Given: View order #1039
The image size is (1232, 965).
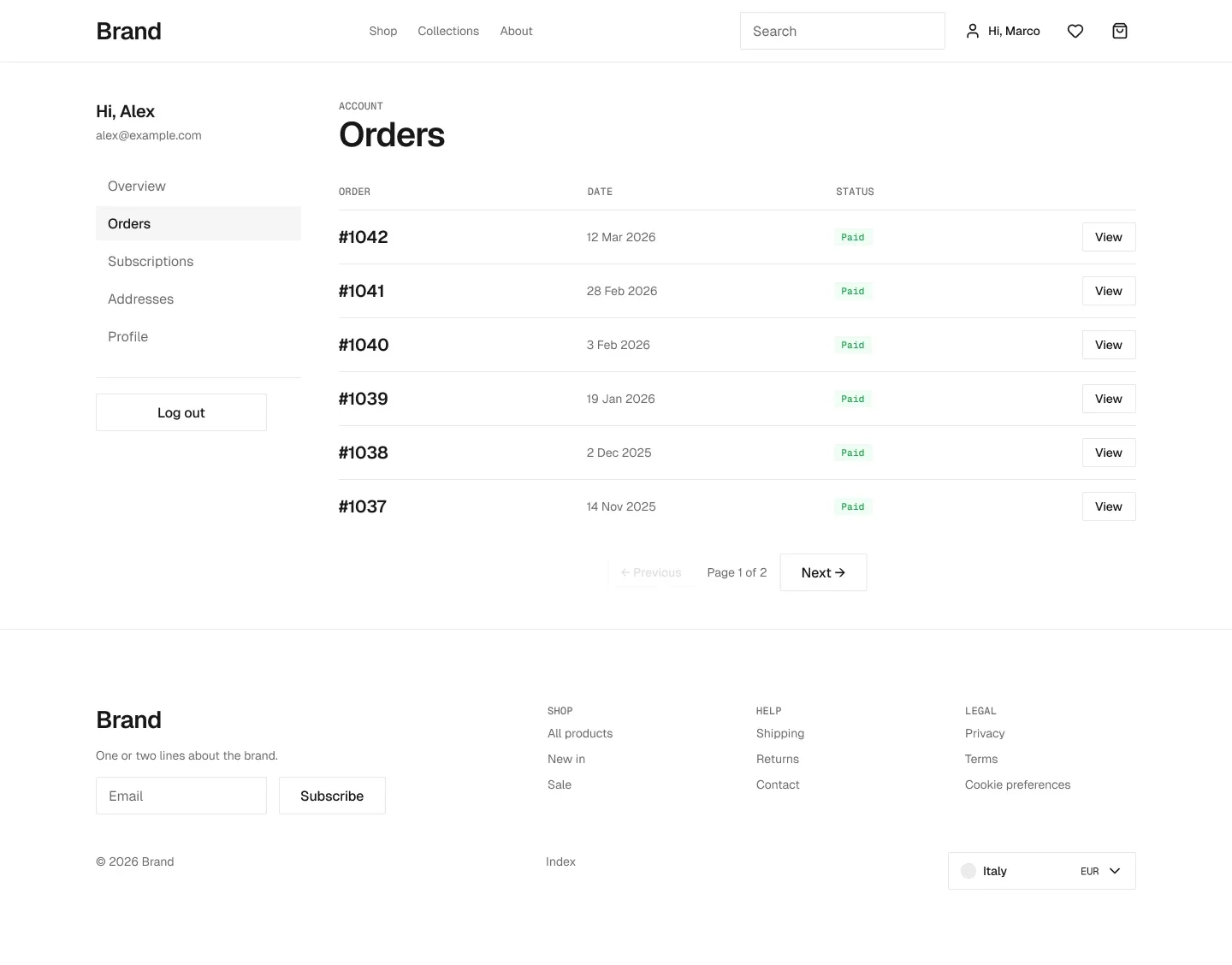Looking at the screenshot, I should [x=1109, y=399].
